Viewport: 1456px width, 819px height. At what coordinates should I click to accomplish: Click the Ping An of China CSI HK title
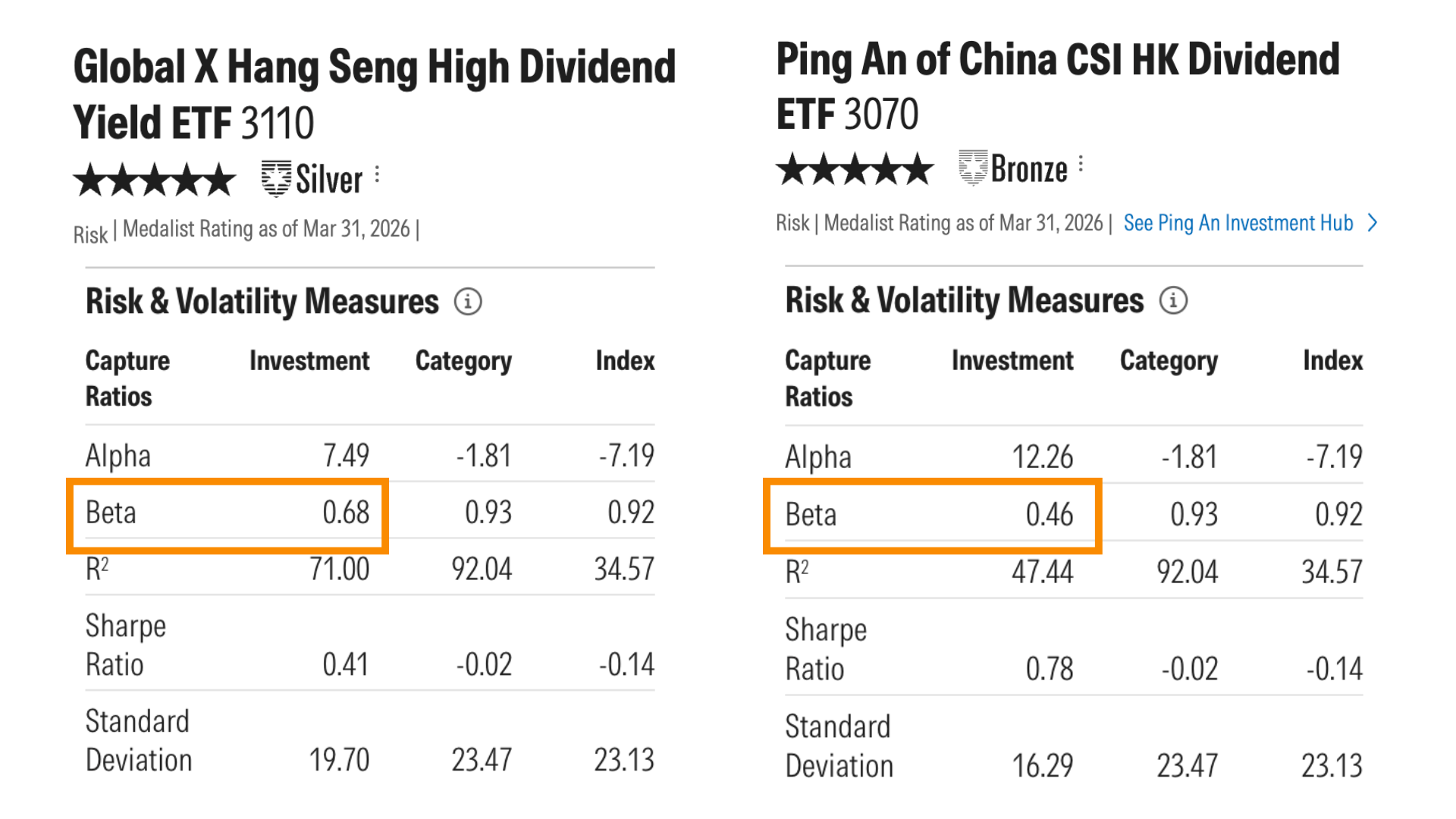[x=1058, y=86]
